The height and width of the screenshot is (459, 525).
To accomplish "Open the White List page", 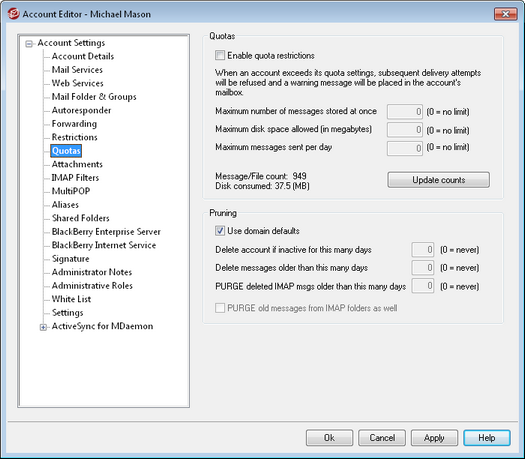I will point(71,299).
